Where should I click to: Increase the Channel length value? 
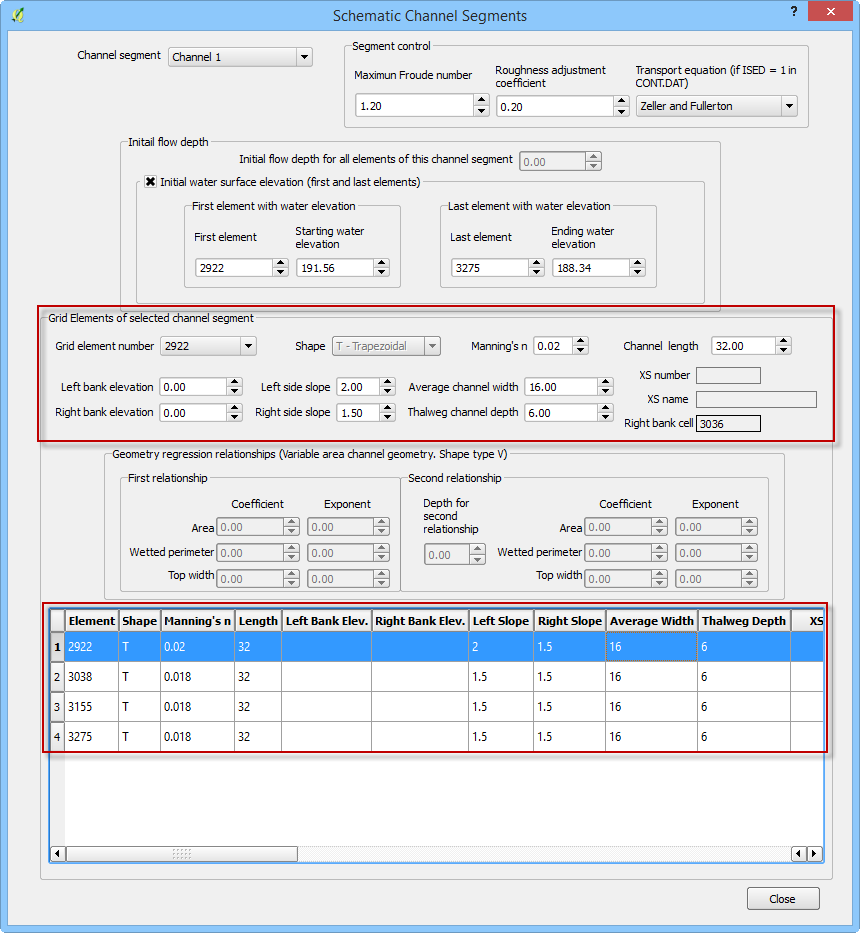783,341
